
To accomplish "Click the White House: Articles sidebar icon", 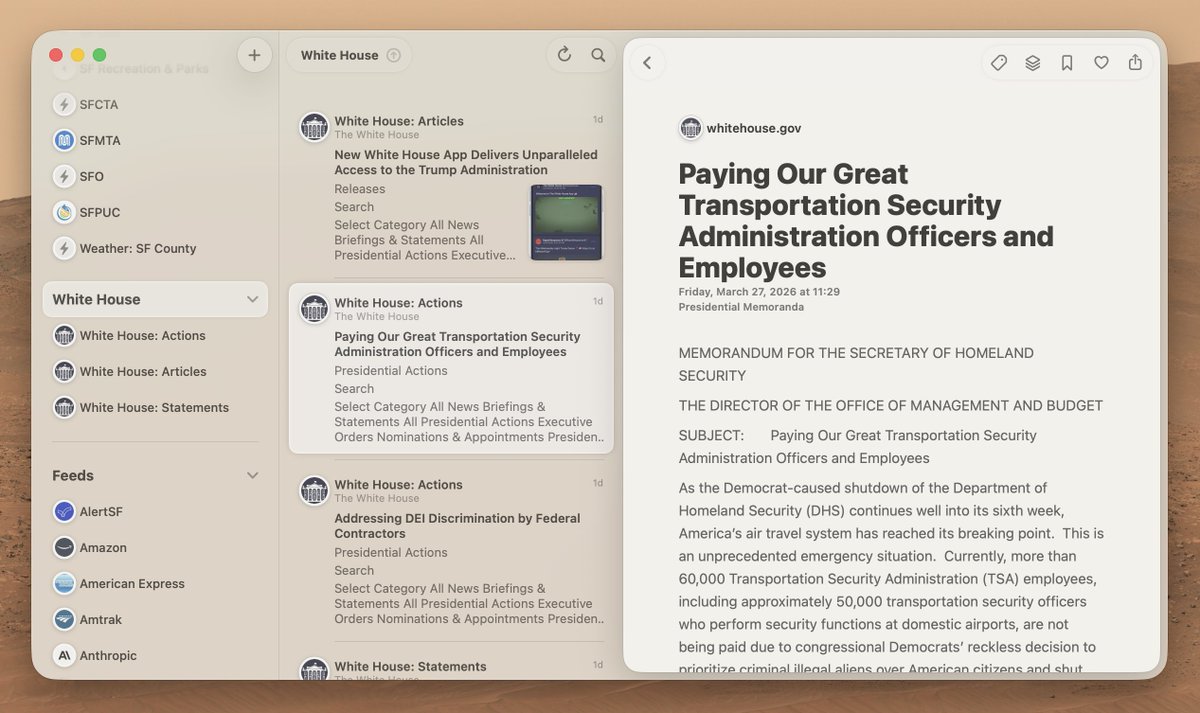I will coord(64,371).
